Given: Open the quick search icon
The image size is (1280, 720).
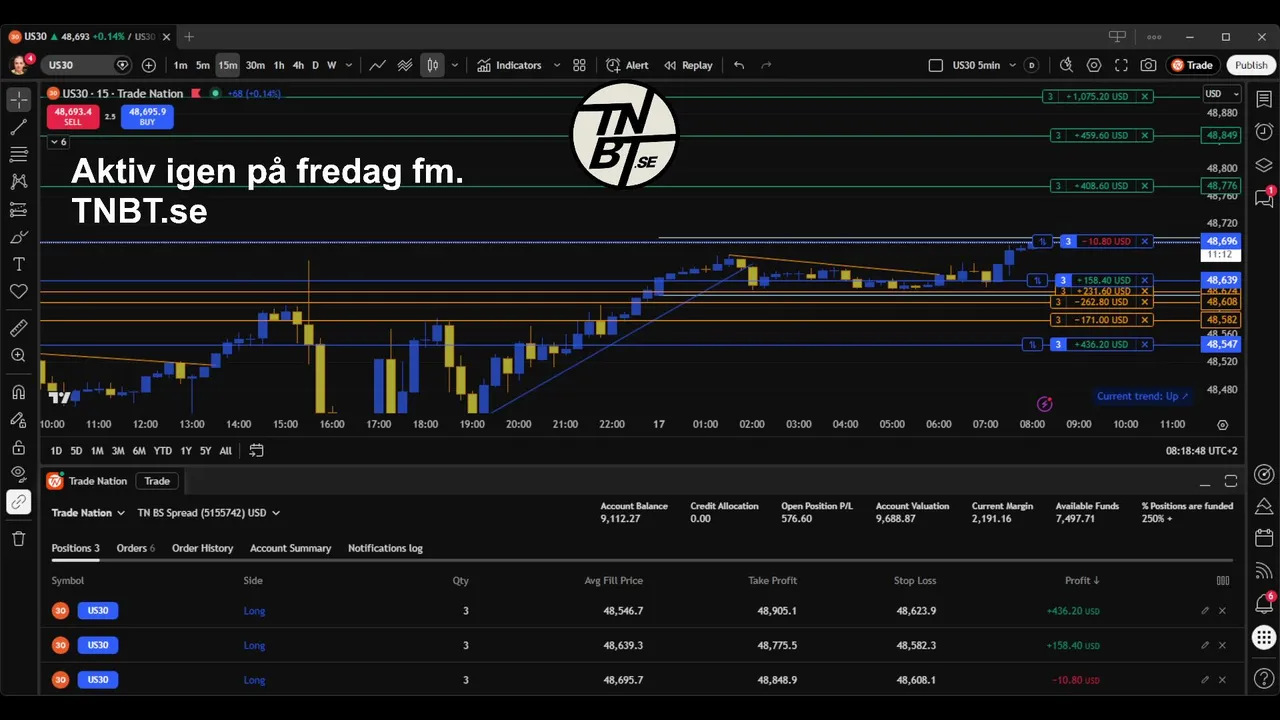Looking at the screenshot, I should tap(1066, 65).
